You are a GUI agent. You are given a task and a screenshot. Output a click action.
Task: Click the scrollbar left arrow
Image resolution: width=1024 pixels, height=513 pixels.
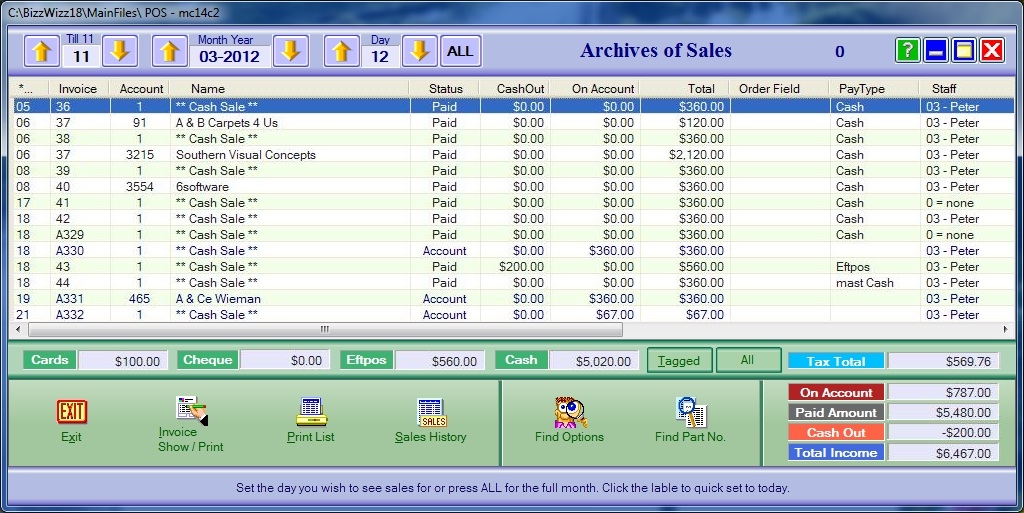coord(20,330)
